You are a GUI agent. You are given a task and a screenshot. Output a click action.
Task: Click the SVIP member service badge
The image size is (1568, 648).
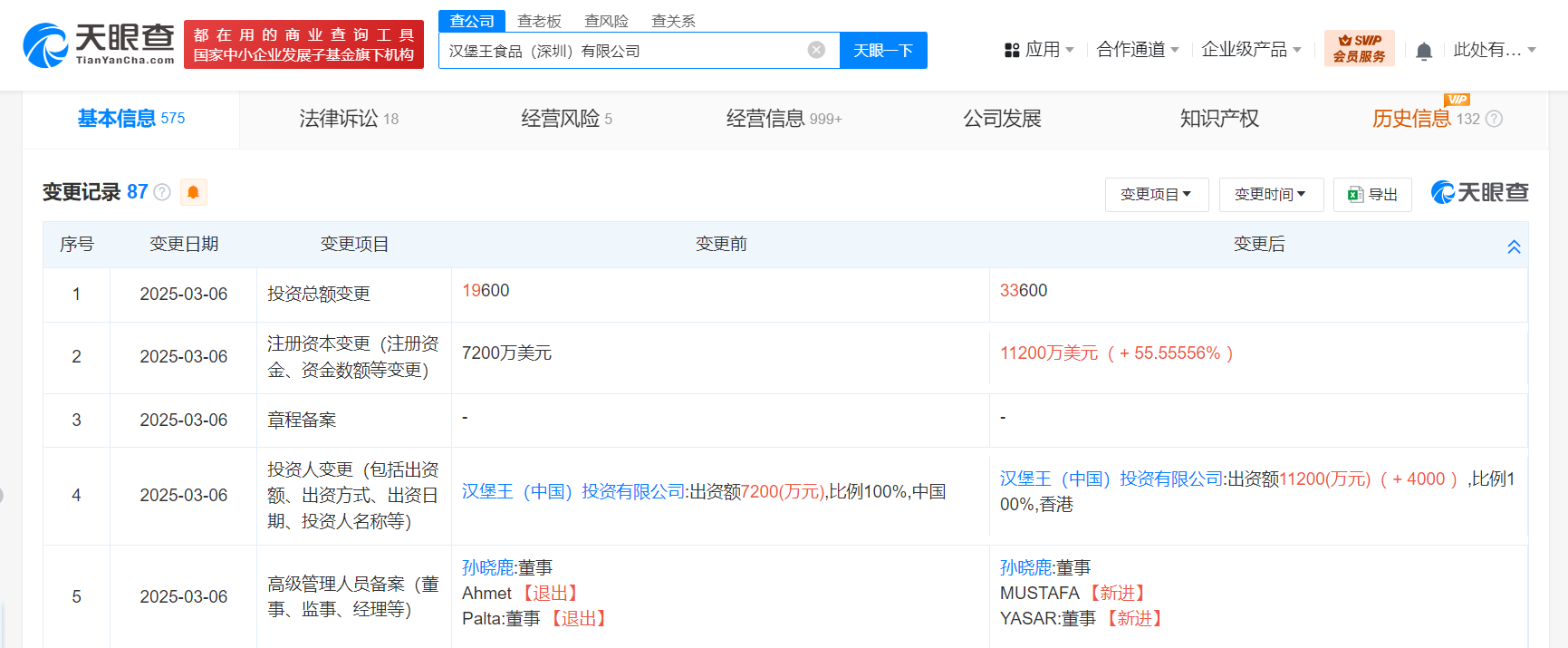tap(1359, 48)
